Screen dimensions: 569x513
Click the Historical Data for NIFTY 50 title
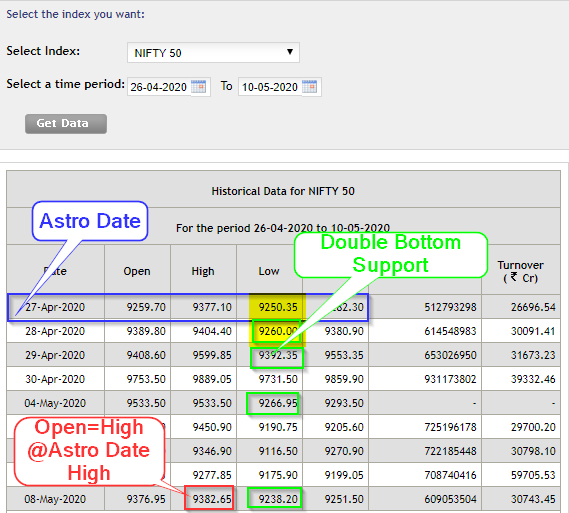point(283,191)
